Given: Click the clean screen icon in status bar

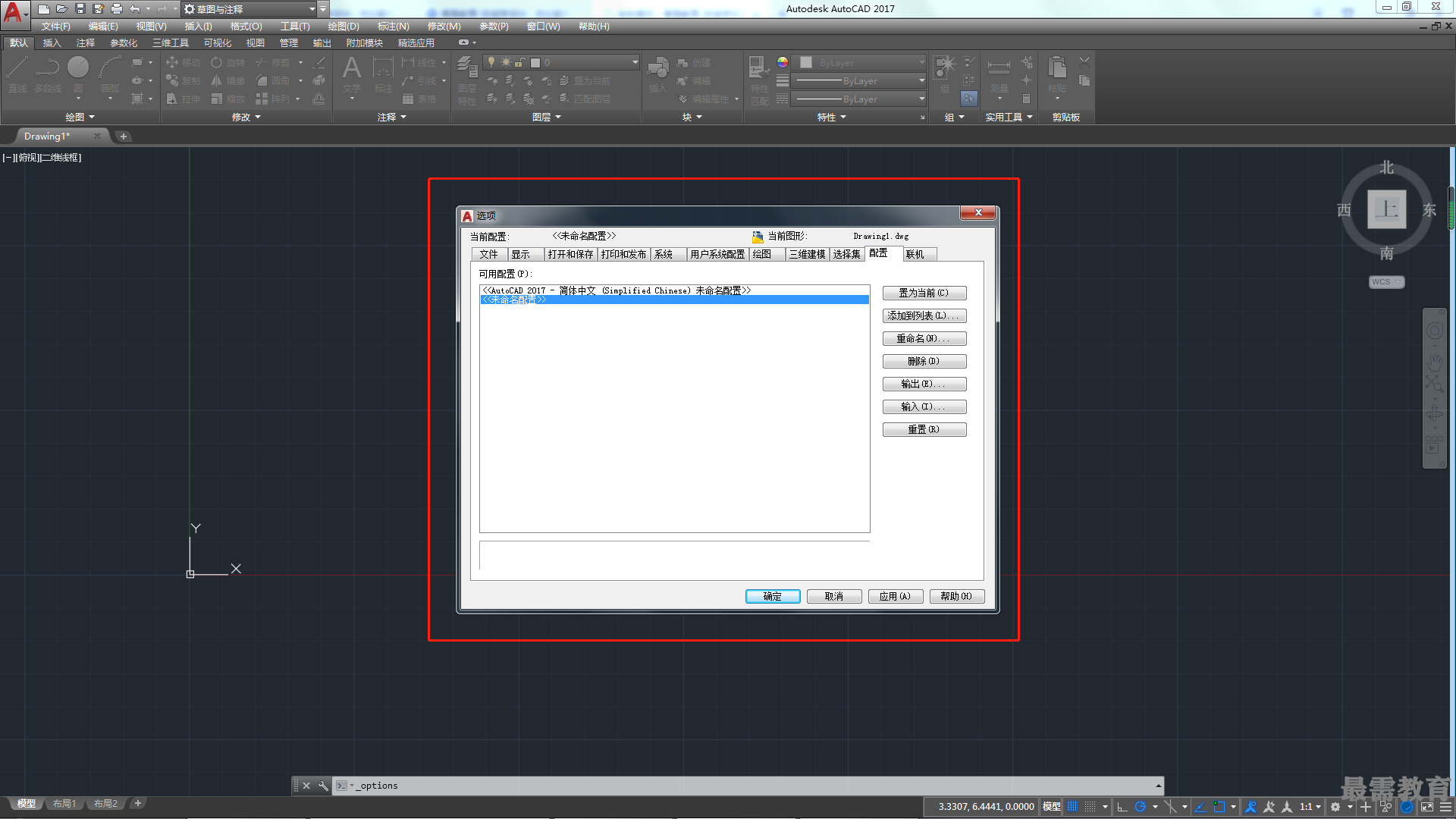Looking at the screenshot, I should [1426, 807].
